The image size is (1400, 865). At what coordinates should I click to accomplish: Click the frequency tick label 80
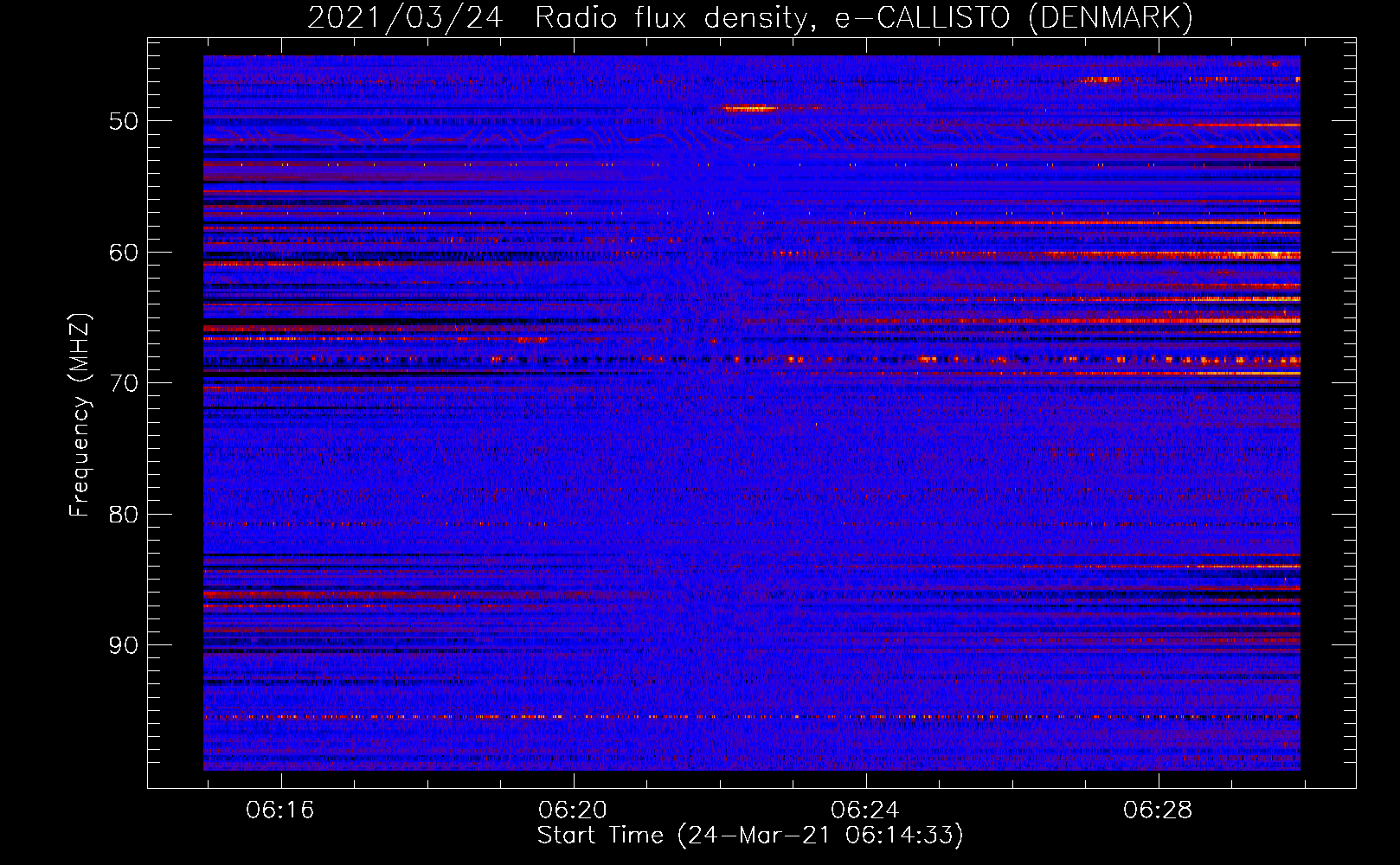click(123, 515)
